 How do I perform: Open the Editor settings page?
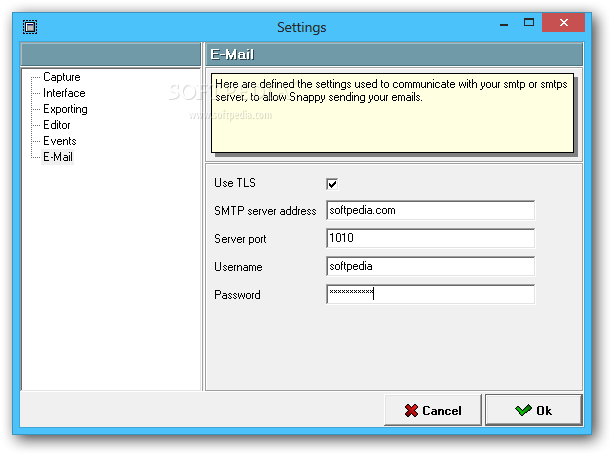(57, 125)
